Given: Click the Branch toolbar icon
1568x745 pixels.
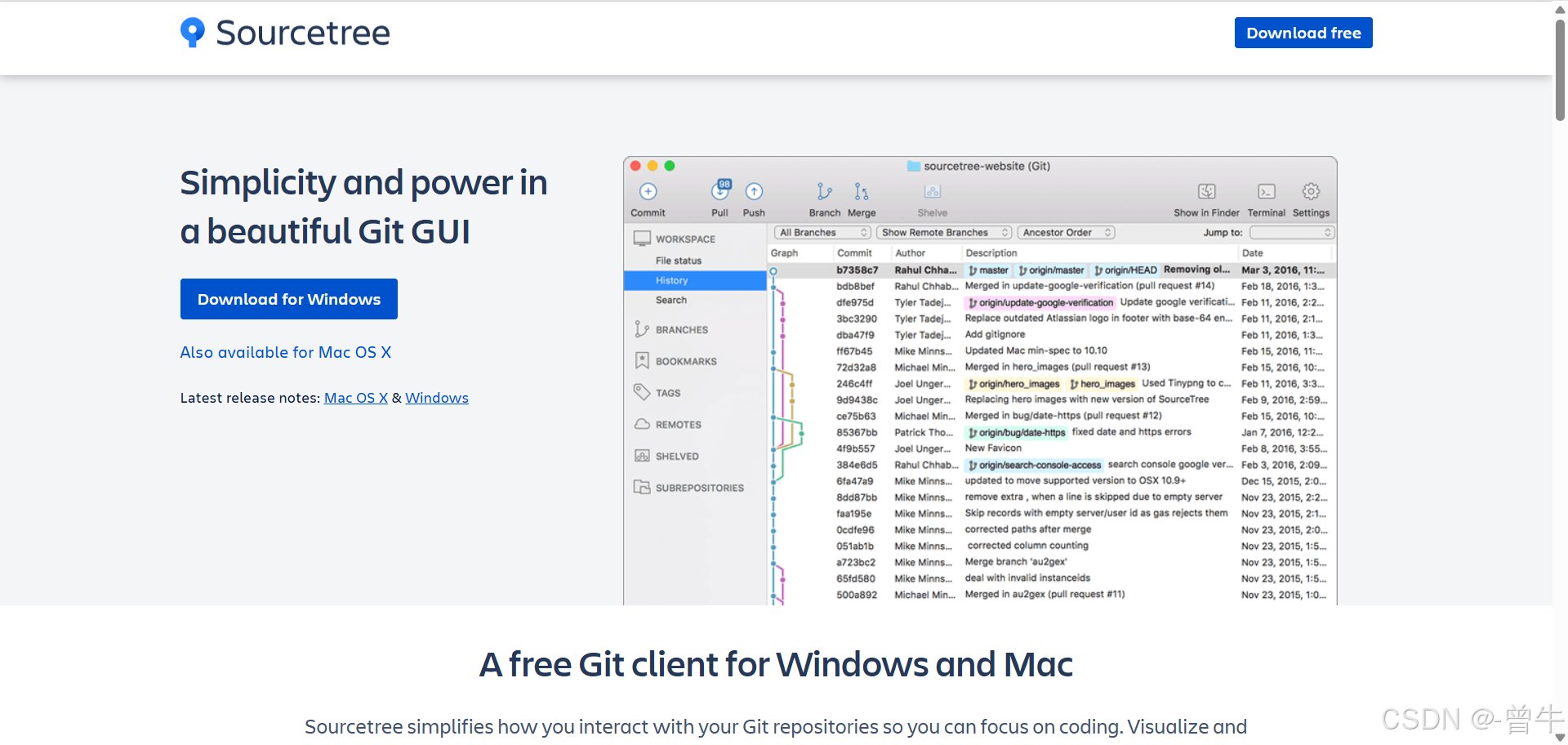Looking at the screenshot, I should [x=825, y=192].
